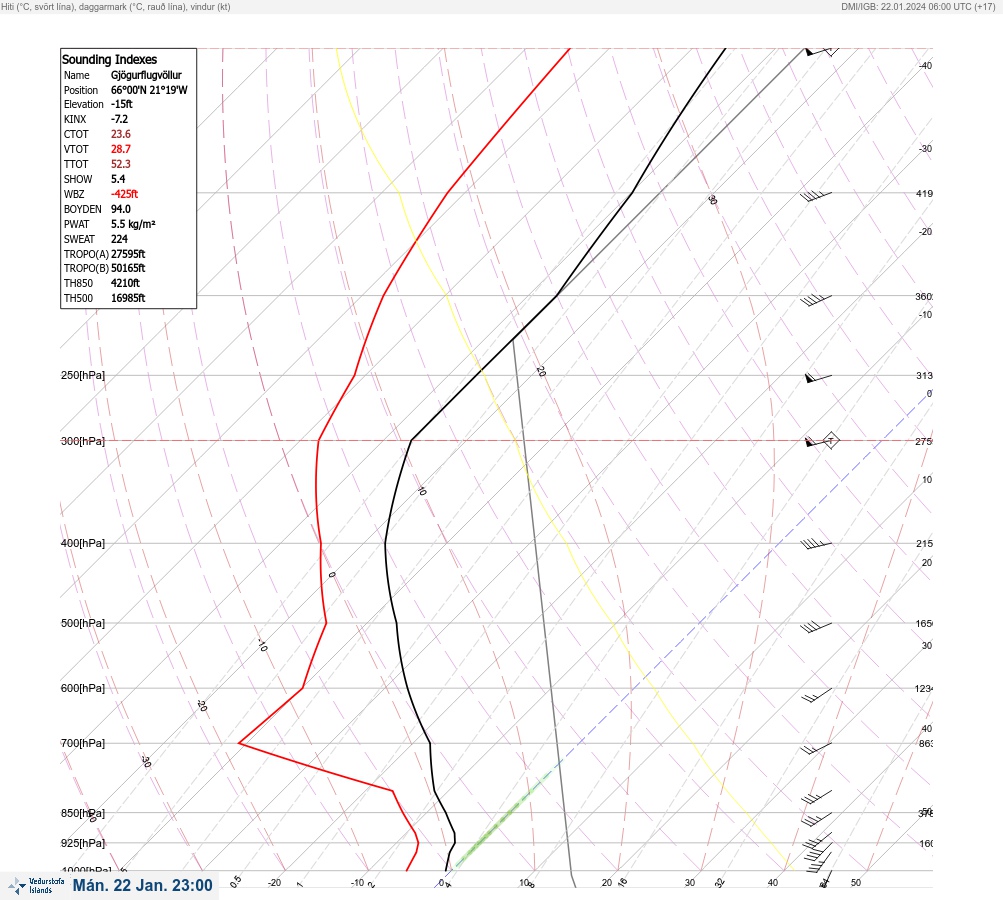The width and height of the screenshot is (1003, 900).
Task: Click the 500[hPa] pressure label
Action: [83, 623]
